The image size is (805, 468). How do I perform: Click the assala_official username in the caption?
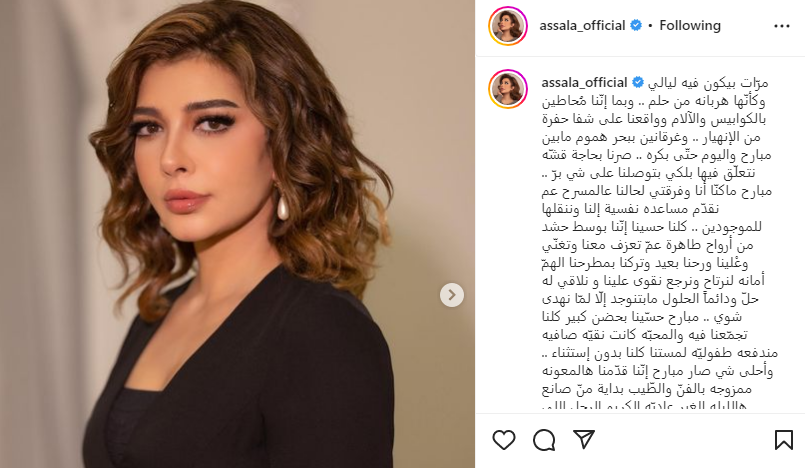pos(584,83)
